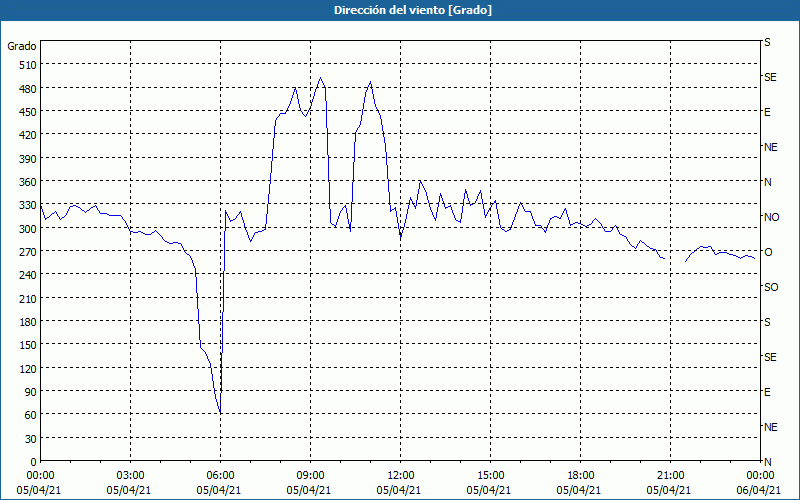
Task: Click the 03:00 time axis label
Action: tap(131, 476)
